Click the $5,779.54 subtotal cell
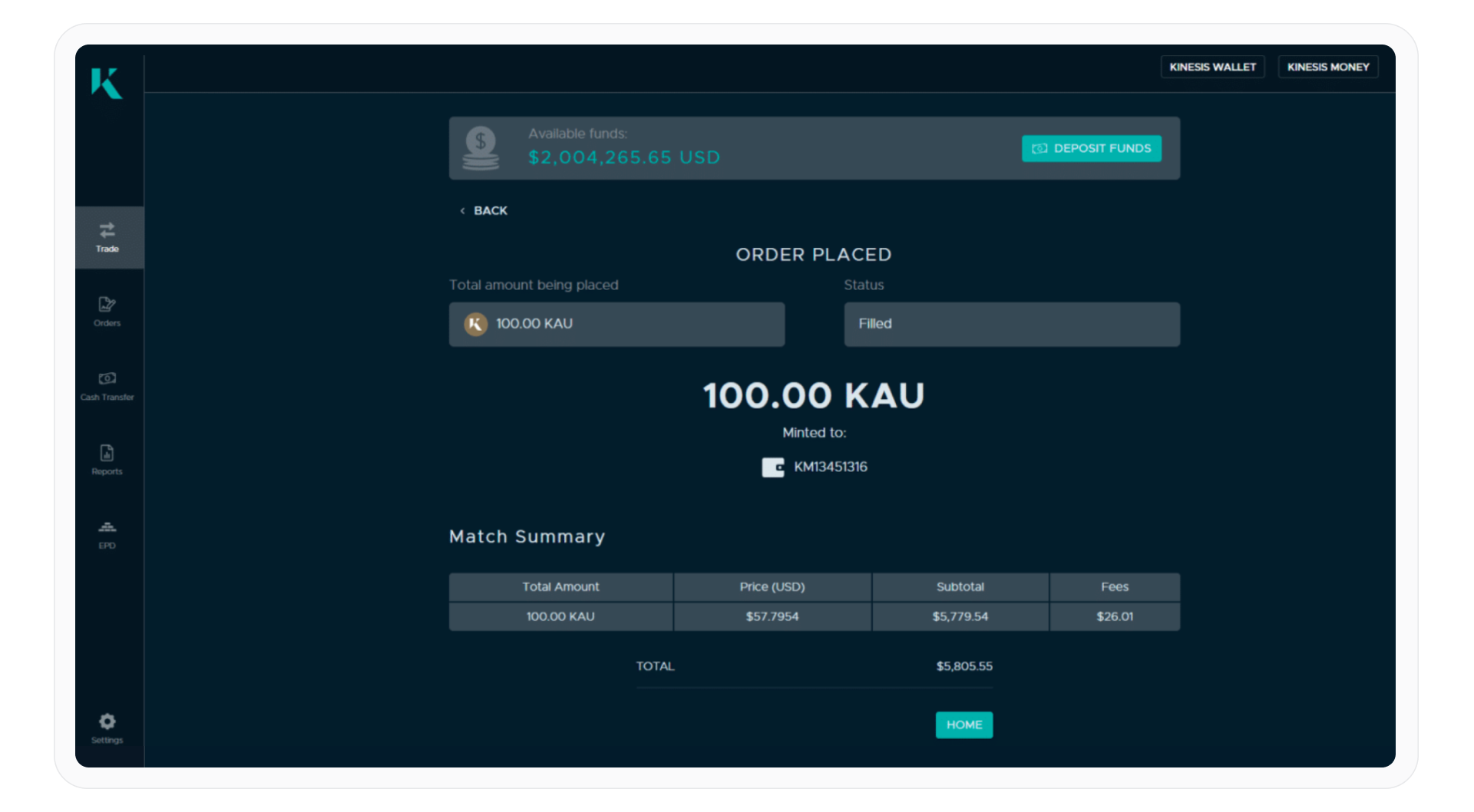 coord(960,616)
